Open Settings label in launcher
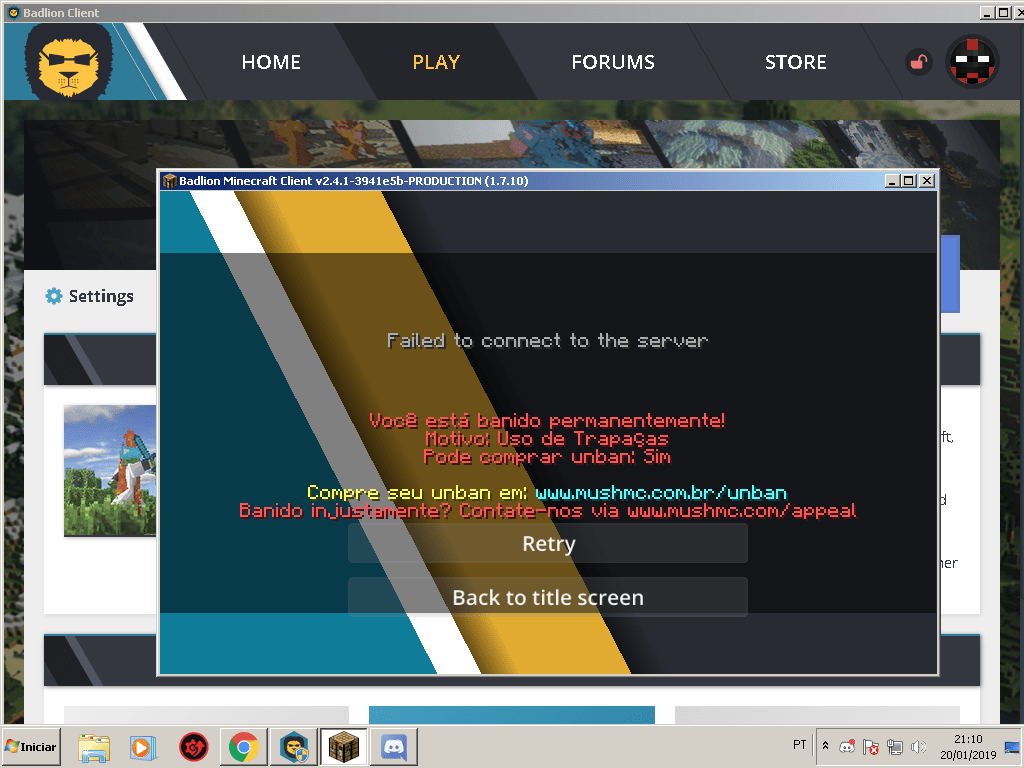This screenshot has width=1024, height=768. click(101, 296)
